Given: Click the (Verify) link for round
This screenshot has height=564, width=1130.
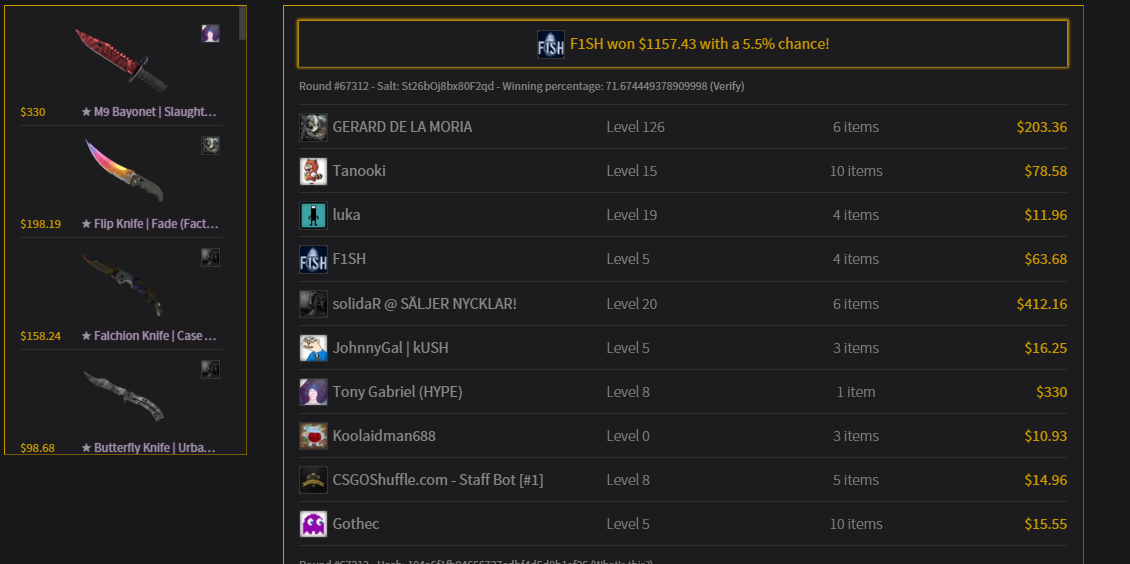Looking at the screenshot, I should point(726,86).
